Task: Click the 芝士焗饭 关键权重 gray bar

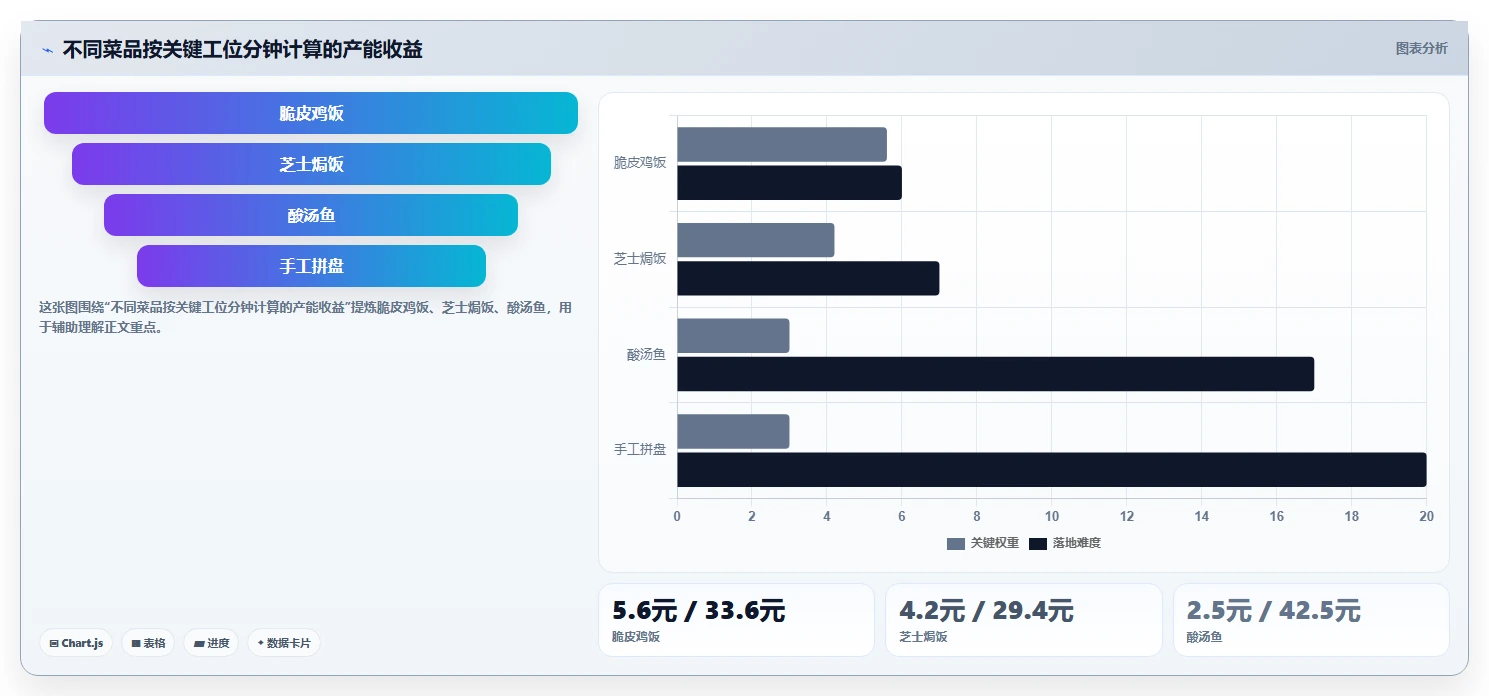Action: tap(755, 240)
